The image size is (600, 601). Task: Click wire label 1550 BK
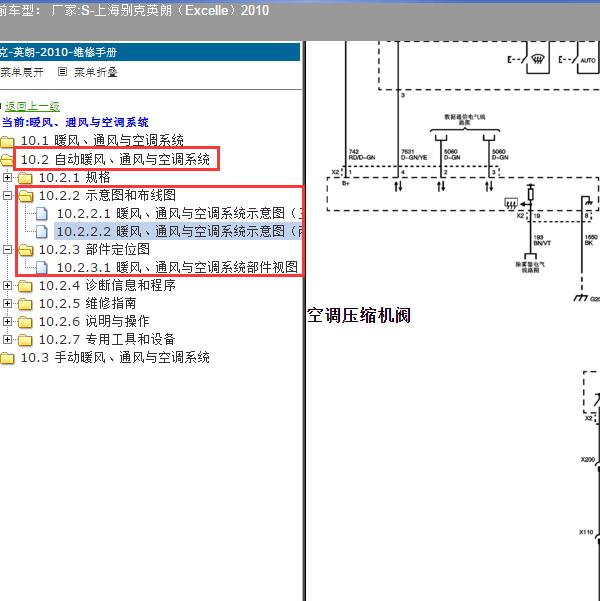591,240
